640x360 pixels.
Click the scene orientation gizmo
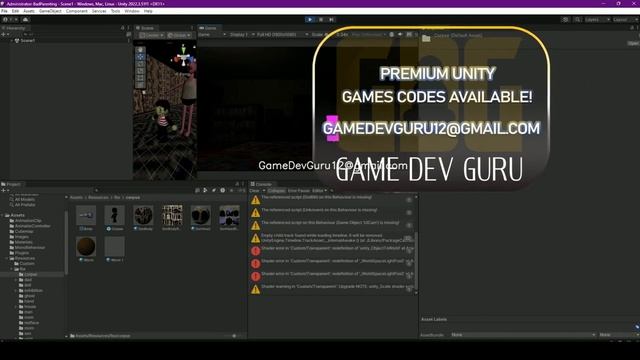click(183, 56)
